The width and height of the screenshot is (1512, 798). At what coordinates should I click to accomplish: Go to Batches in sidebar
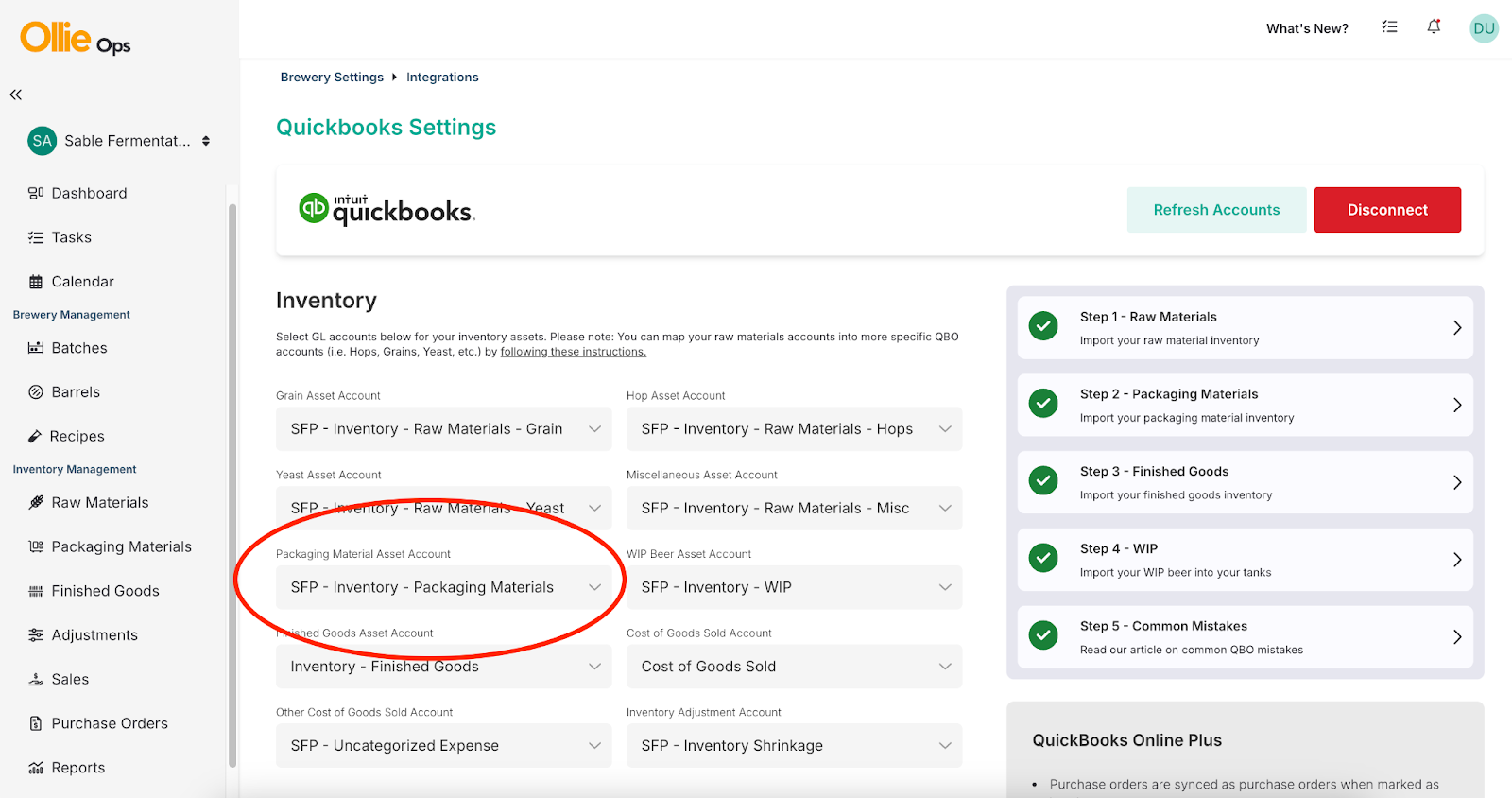click(79, 348)
